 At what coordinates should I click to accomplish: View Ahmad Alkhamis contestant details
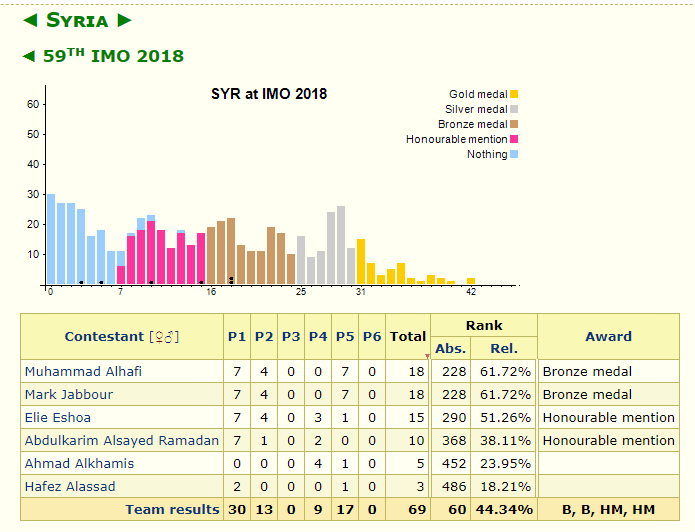click(79, 463)
